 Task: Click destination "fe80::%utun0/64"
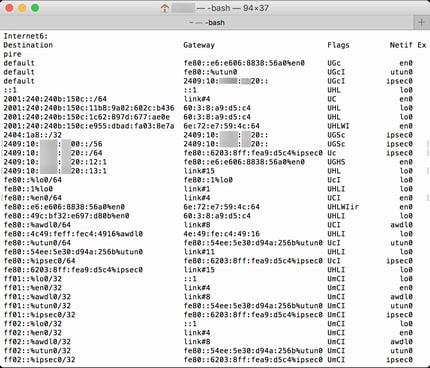(x=37, y=243)
